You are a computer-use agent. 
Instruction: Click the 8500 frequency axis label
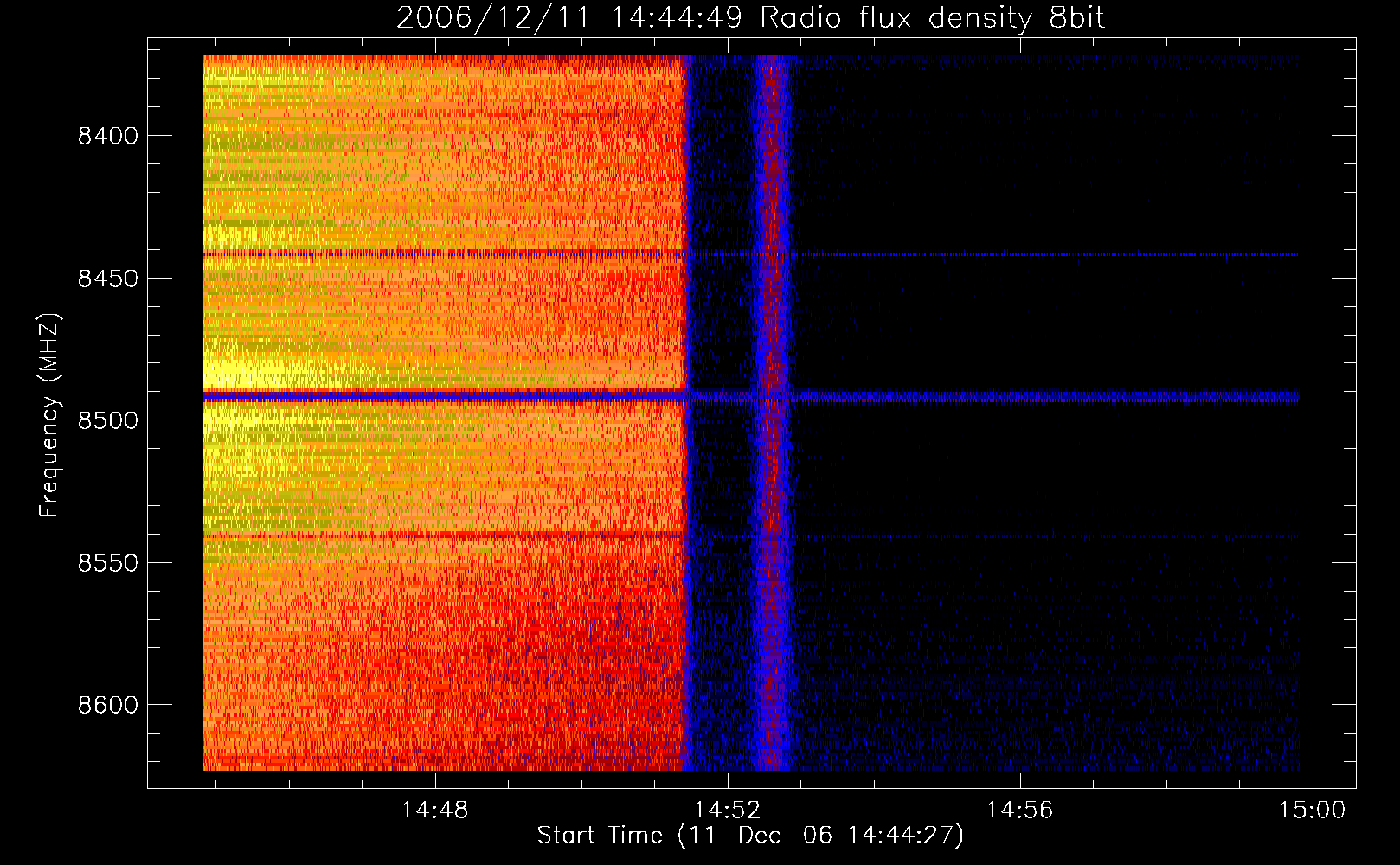(x=108, y=420)
